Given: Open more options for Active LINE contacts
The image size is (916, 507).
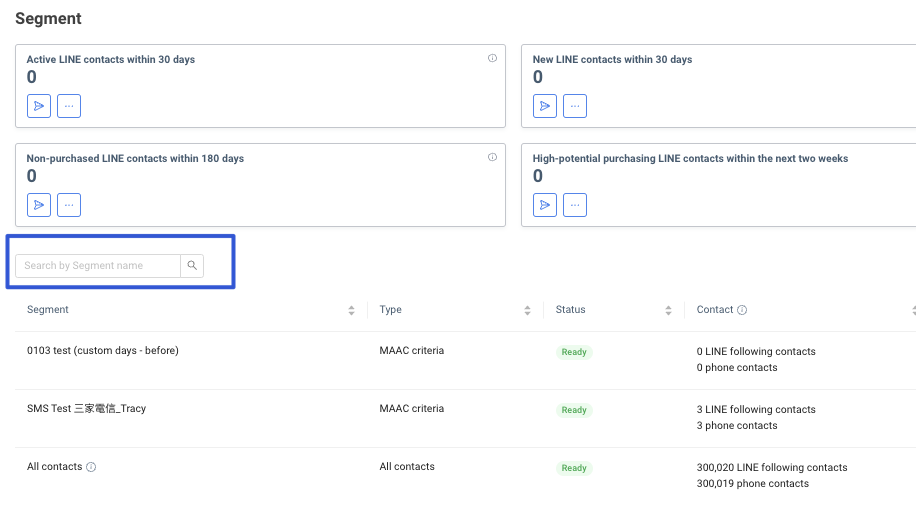Looking at the screenshot, I should [x=69, y=106].
